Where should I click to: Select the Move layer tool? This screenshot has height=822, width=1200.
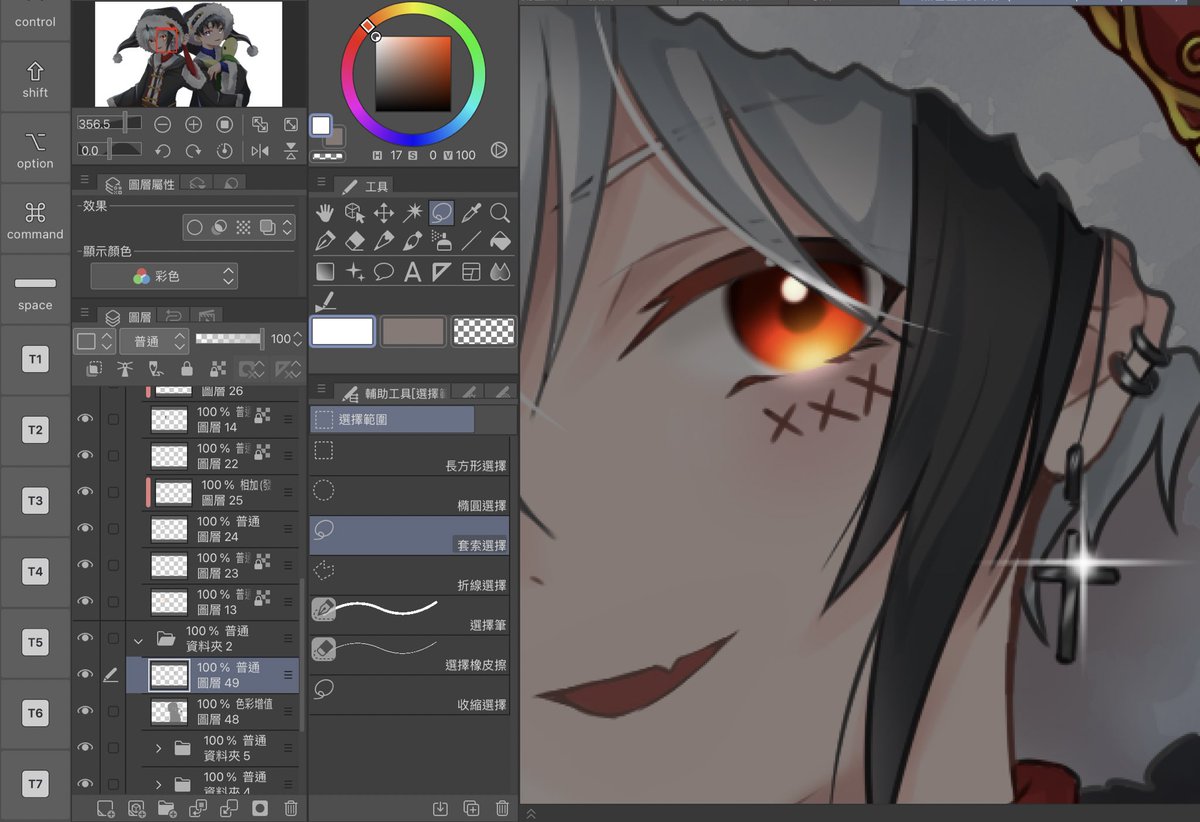click(383, 212)
